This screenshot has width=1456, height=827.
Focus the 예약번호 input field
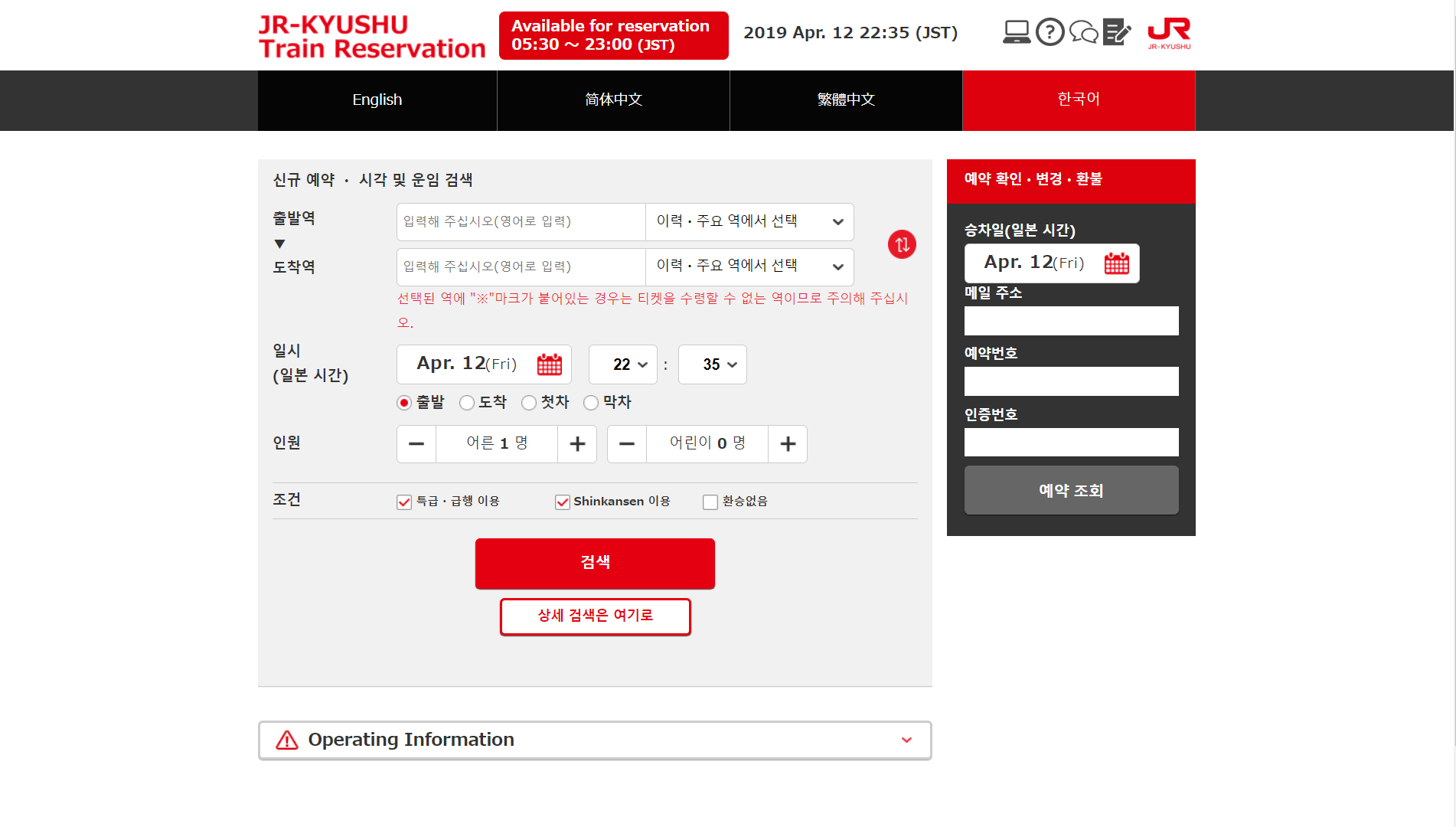click(1071, 381)
